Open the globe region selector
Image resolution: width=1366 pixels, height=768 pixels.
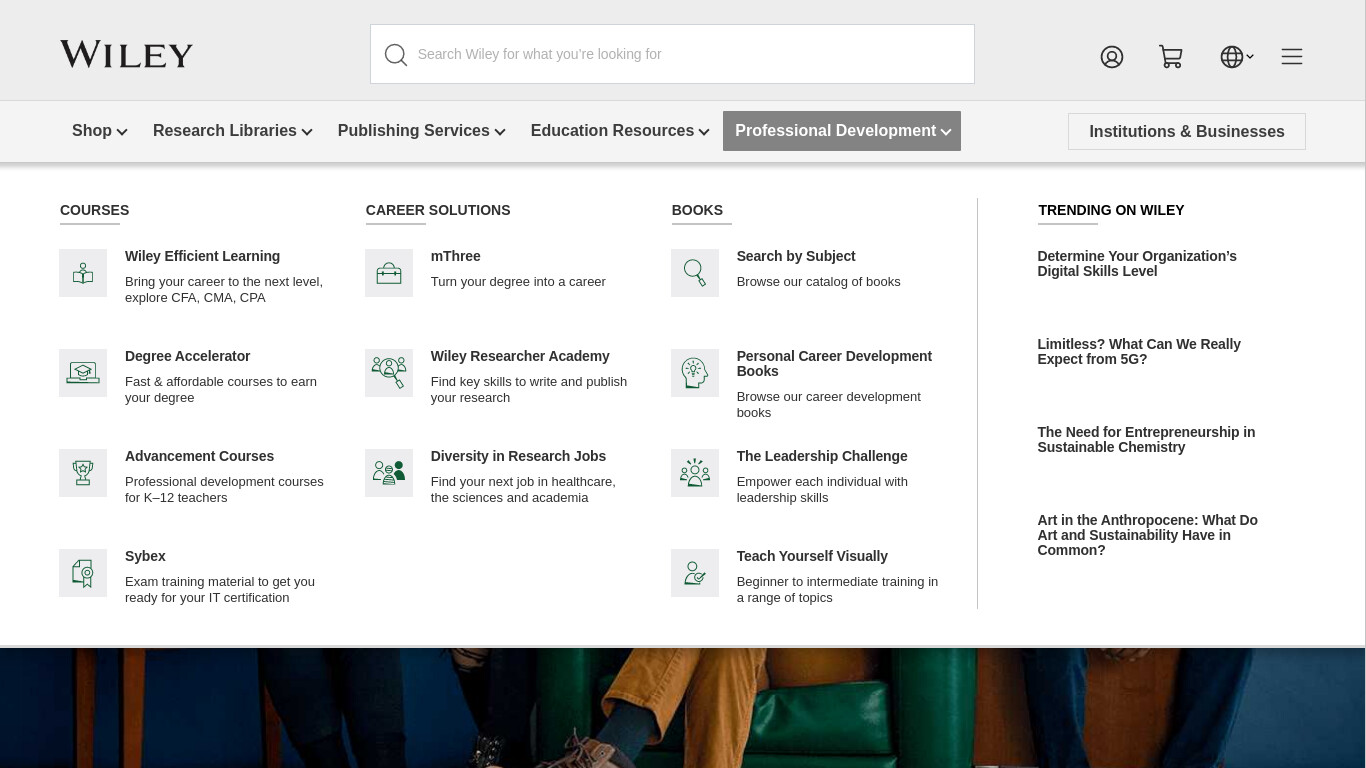[x=1236, y=57]
